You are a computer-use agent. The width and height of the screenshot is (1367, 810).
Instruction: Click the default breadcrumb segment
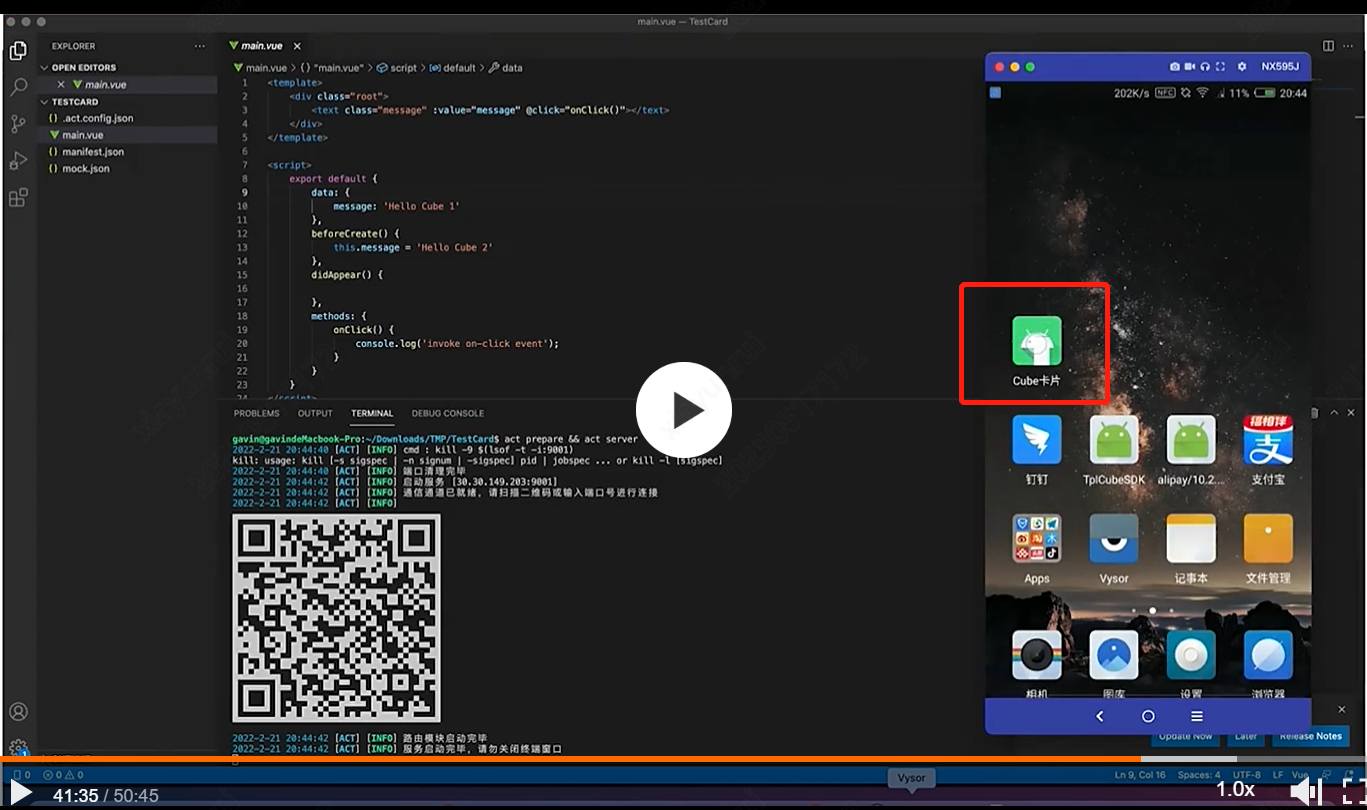click(x=452, y=68)
